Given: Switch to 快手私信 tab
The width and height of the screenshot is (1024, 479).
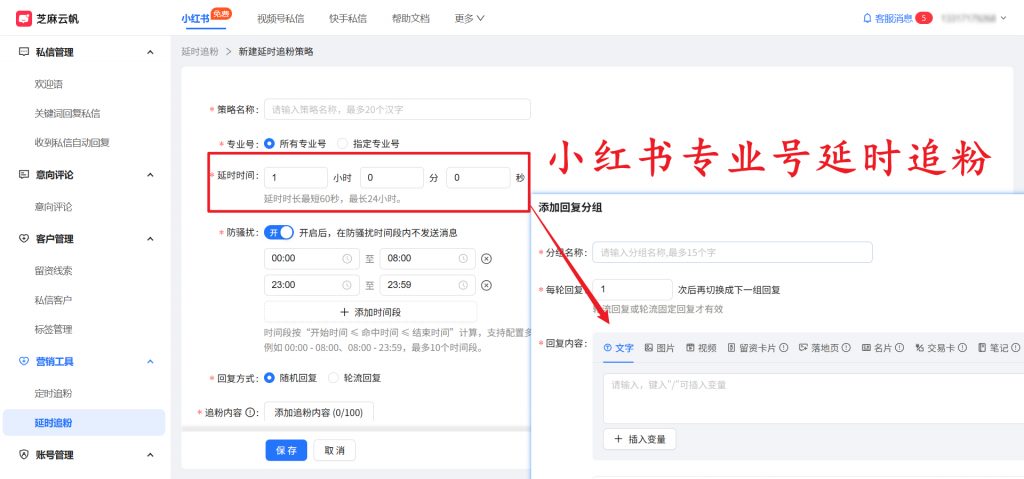Looking at the screenshot, I should (x=348, y=18).
